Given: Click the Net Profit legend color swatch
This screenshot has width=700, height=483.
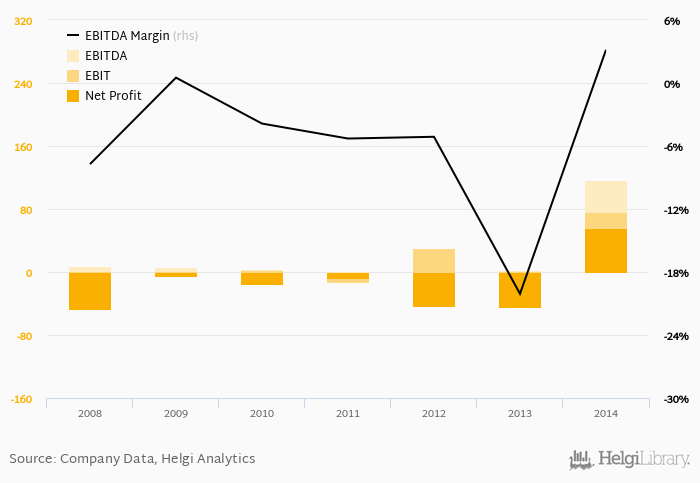Looking at the screenshot, I should pyautogui.click(x=73, y=96).
